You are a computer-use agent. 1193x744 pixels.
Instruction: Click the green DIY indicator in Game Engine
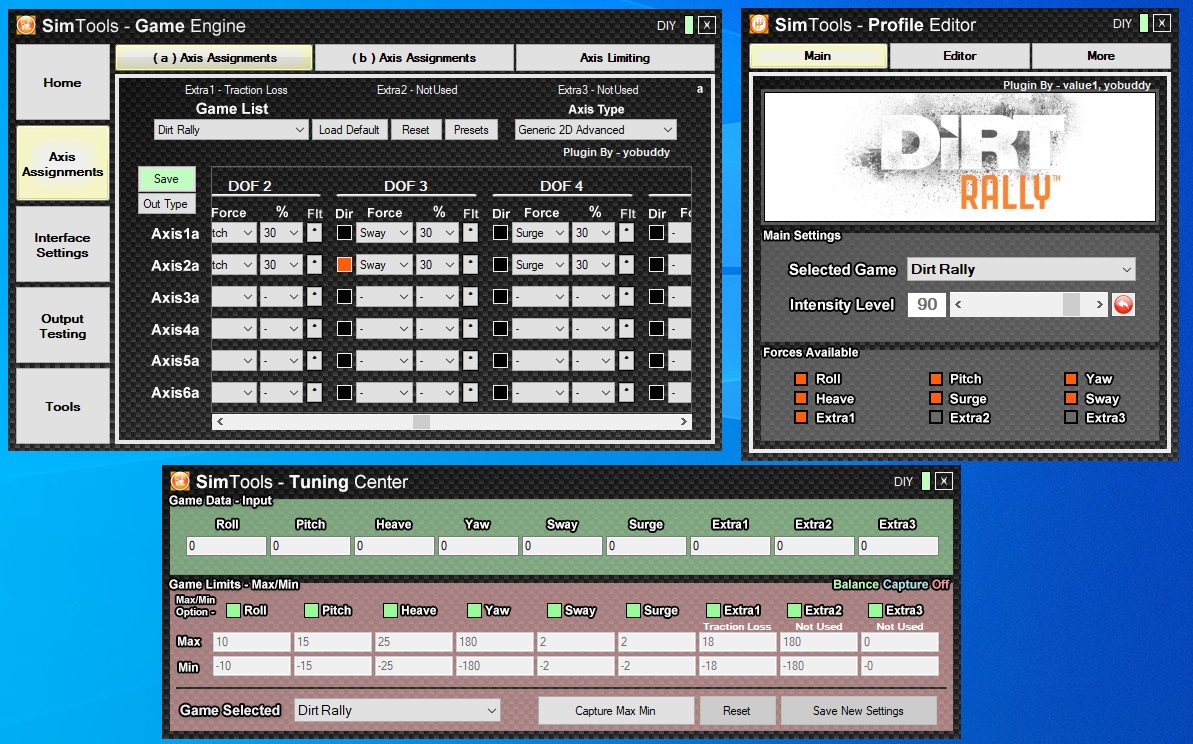click(x=689, y=25)
